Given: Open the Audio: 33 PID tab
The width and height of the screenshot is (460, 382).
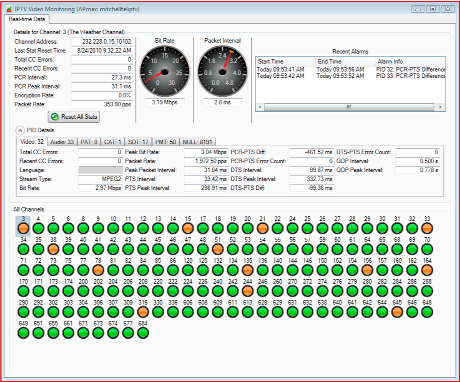Looking at the screenshot, I should pyautogui.click(x=62, y=142).
